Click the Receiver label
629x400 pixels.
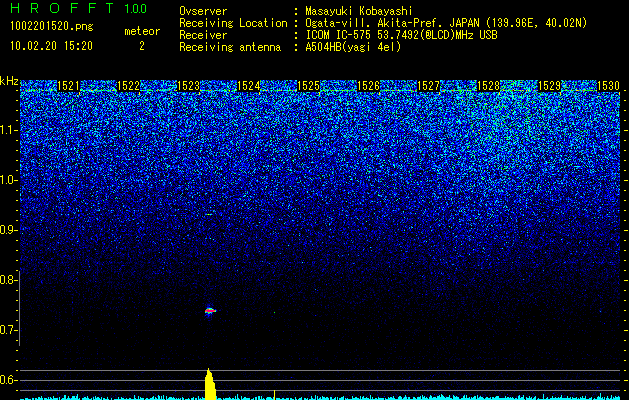point(203,35)
